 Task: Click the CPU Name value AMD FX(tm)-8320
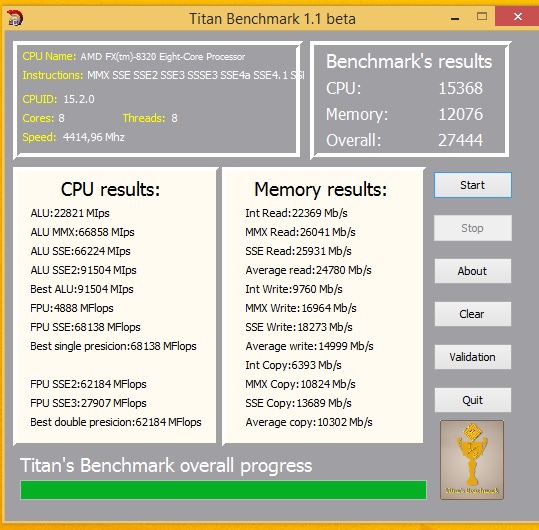(x=163, y=57)
